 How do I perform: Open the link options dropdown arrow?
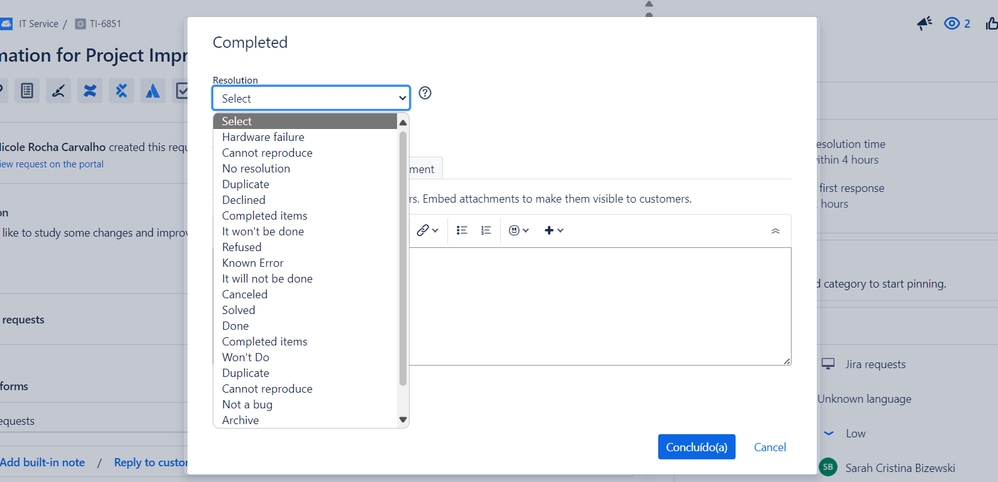coord(435,230)
